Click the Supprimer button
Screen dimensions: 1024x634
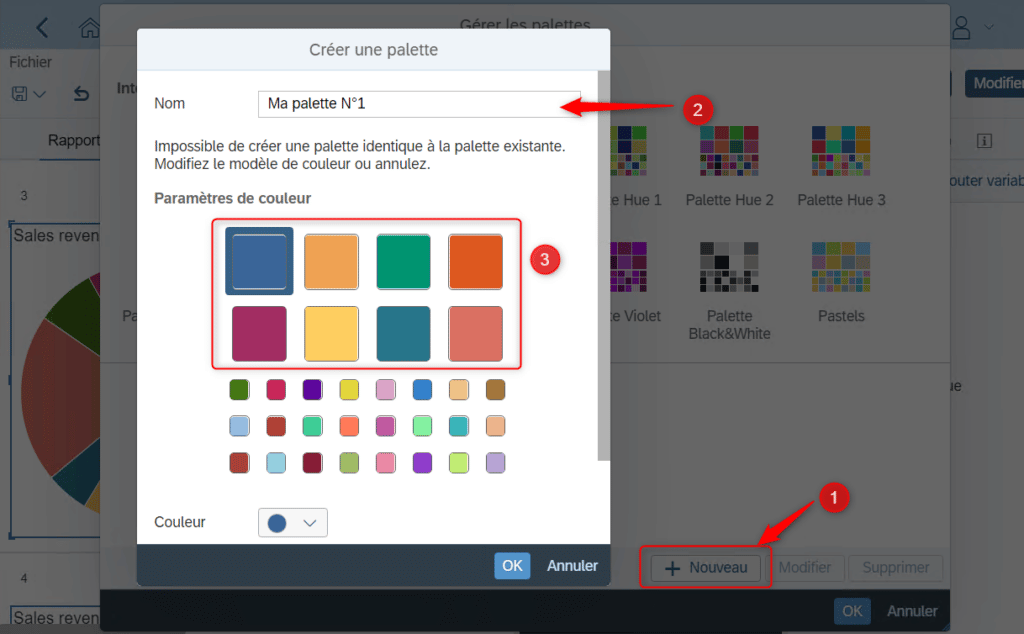[895, 567]
